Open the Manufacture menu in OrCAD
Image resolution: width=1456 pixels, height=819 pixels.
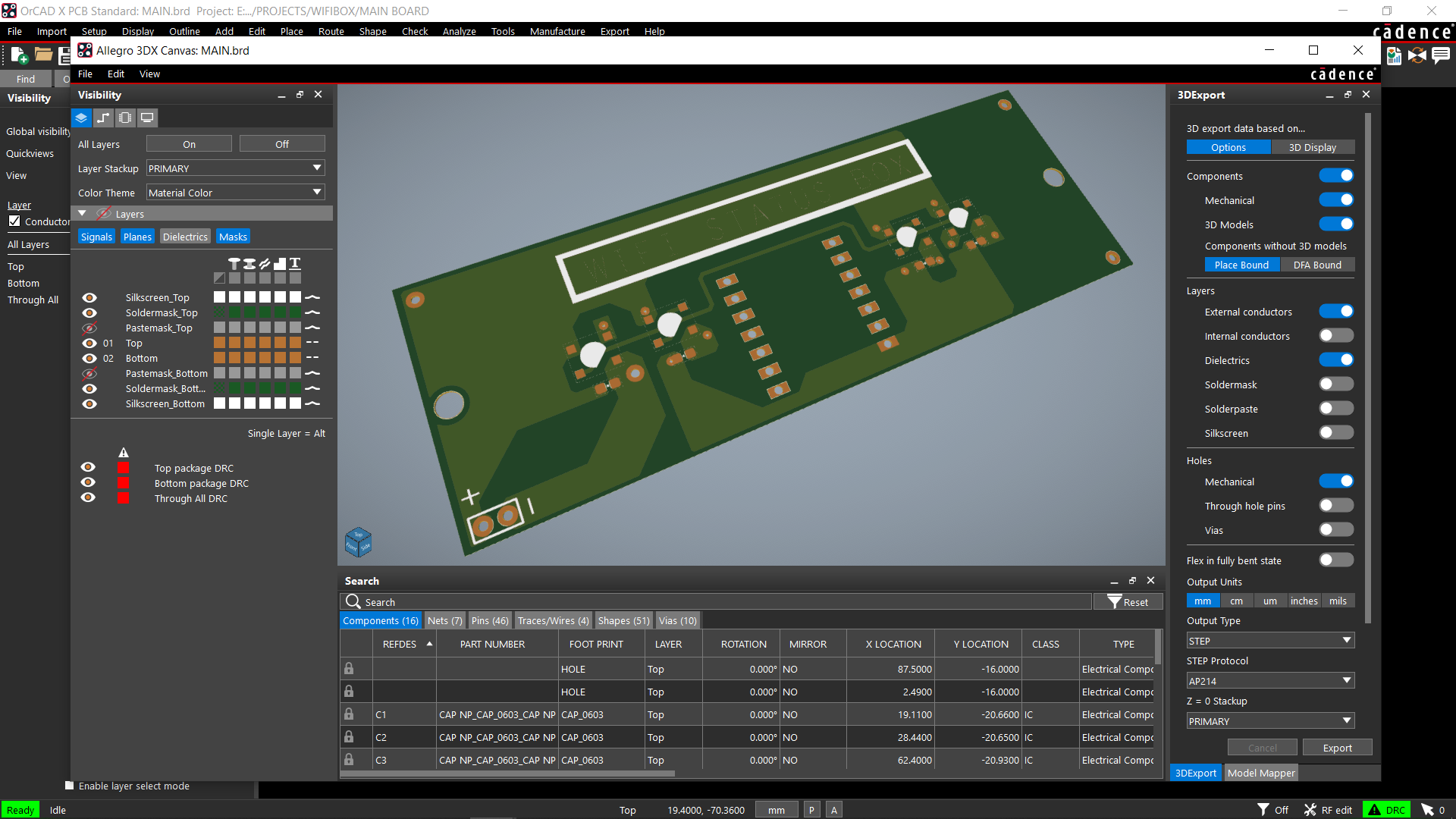[557, 31]
